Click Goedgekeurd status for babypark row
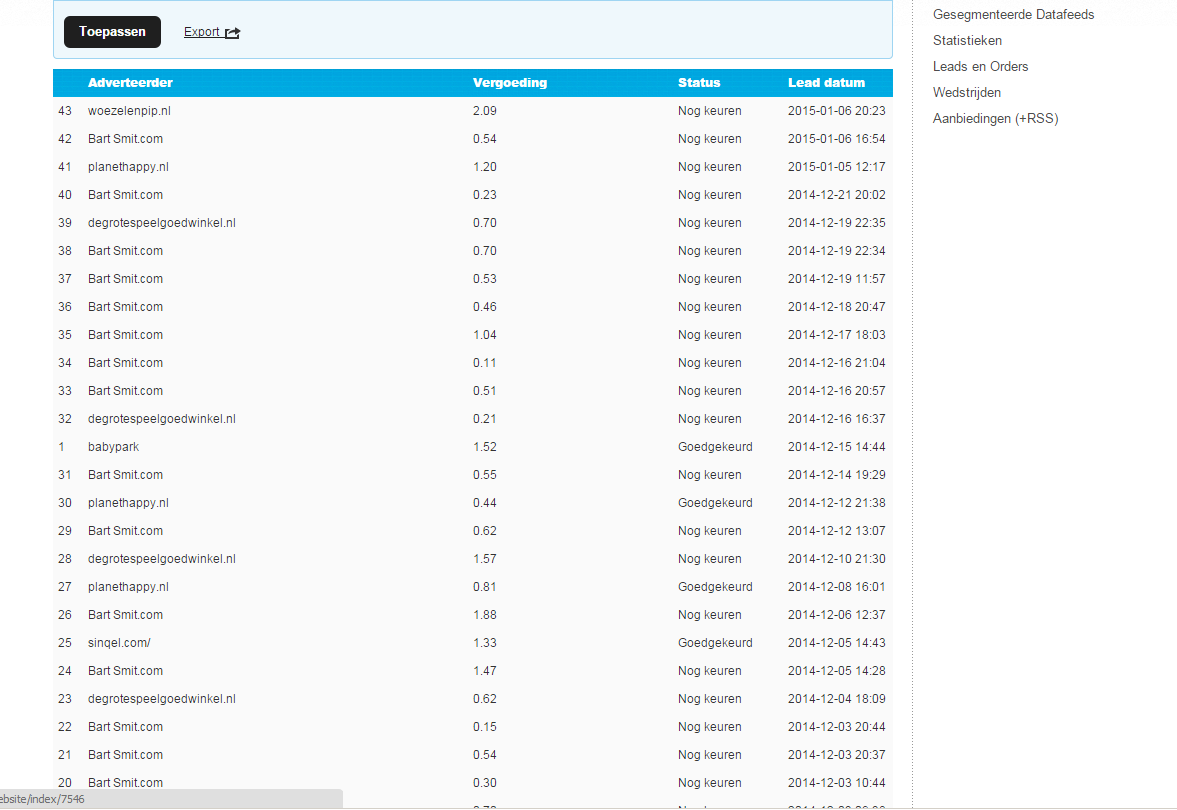 (x=715, y=447)
